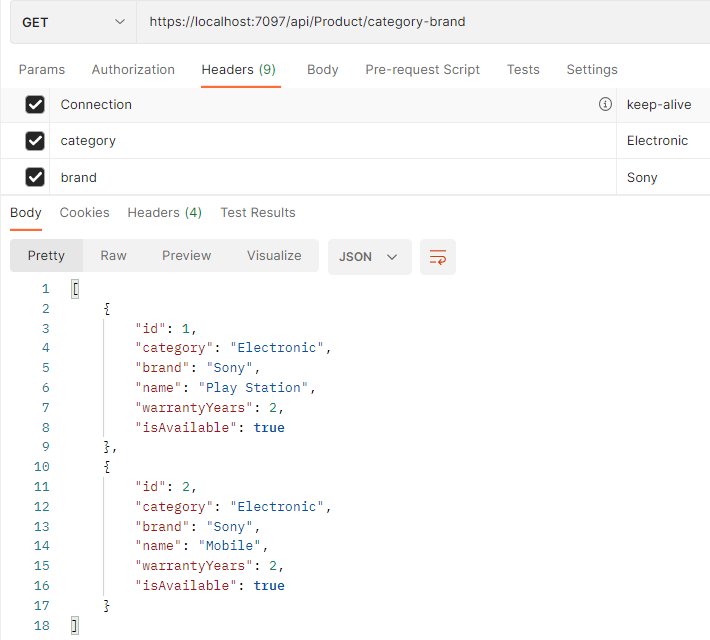The image size is (710, 640).
Task: Disable the category header checkbox
Action: click(35, 141)
